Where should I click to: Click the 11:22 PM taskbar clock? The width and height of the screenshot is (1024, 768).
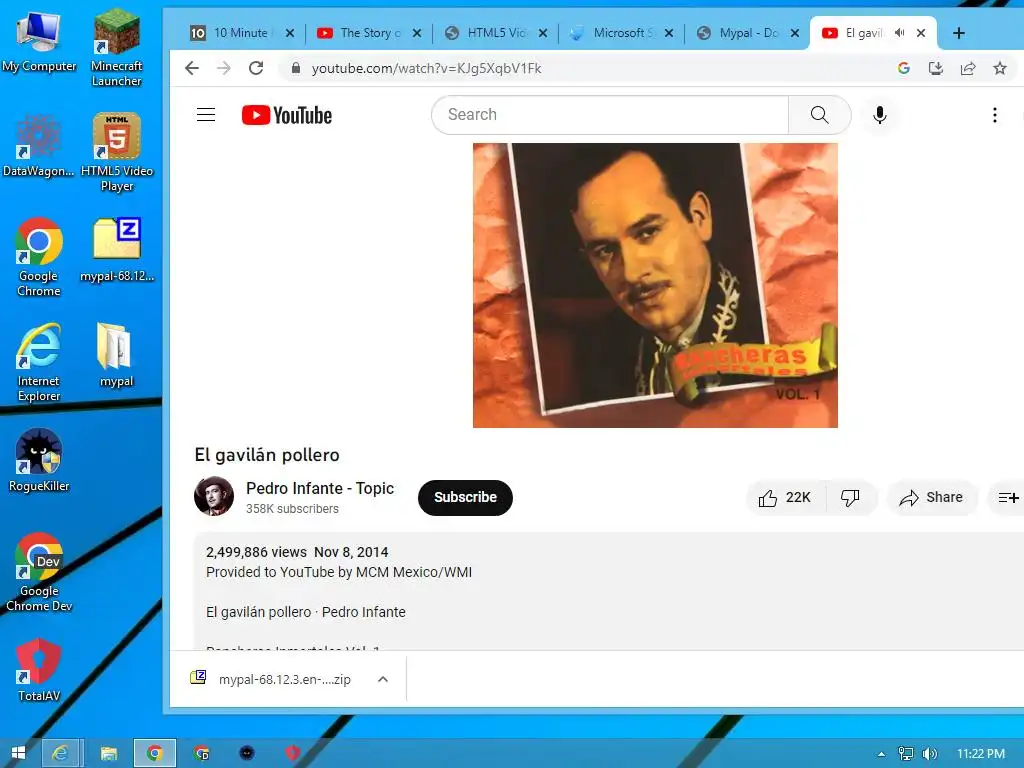coord(981,754)
